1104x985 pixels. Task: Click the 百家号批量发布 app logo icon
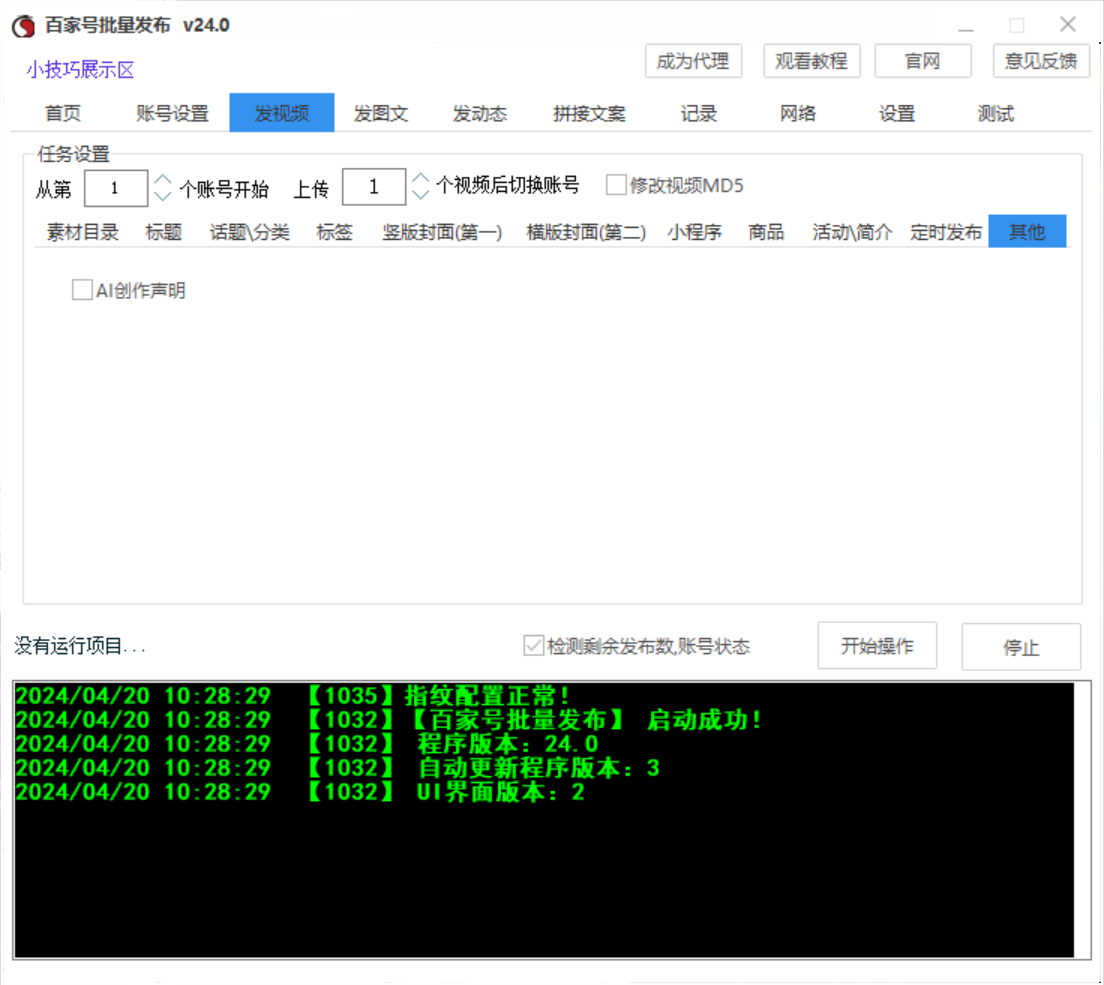(23, 26)
